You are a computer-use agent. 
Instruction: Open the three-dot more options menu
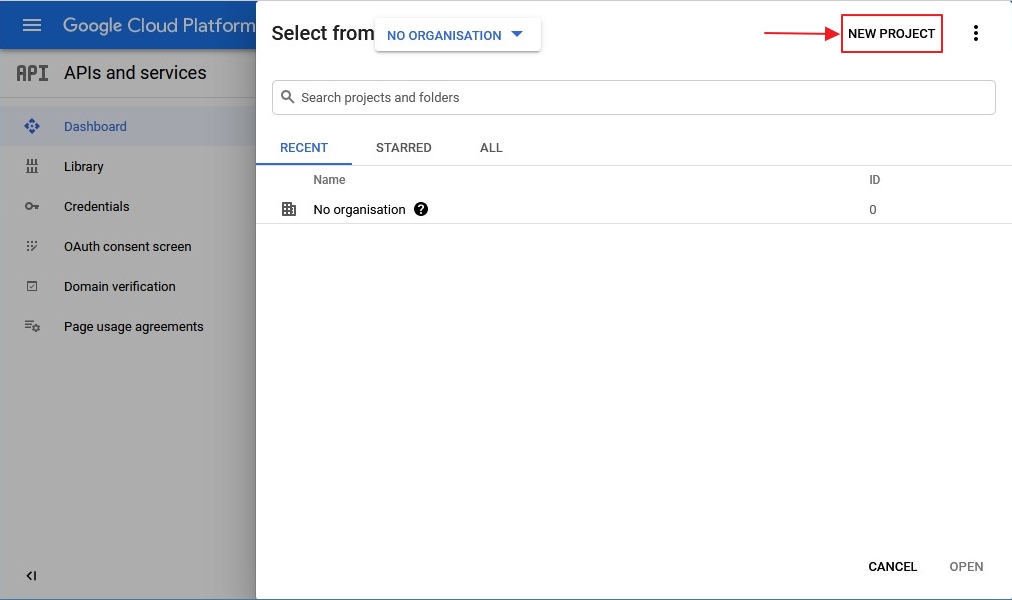pyautogui.click(x=975, y=34)
